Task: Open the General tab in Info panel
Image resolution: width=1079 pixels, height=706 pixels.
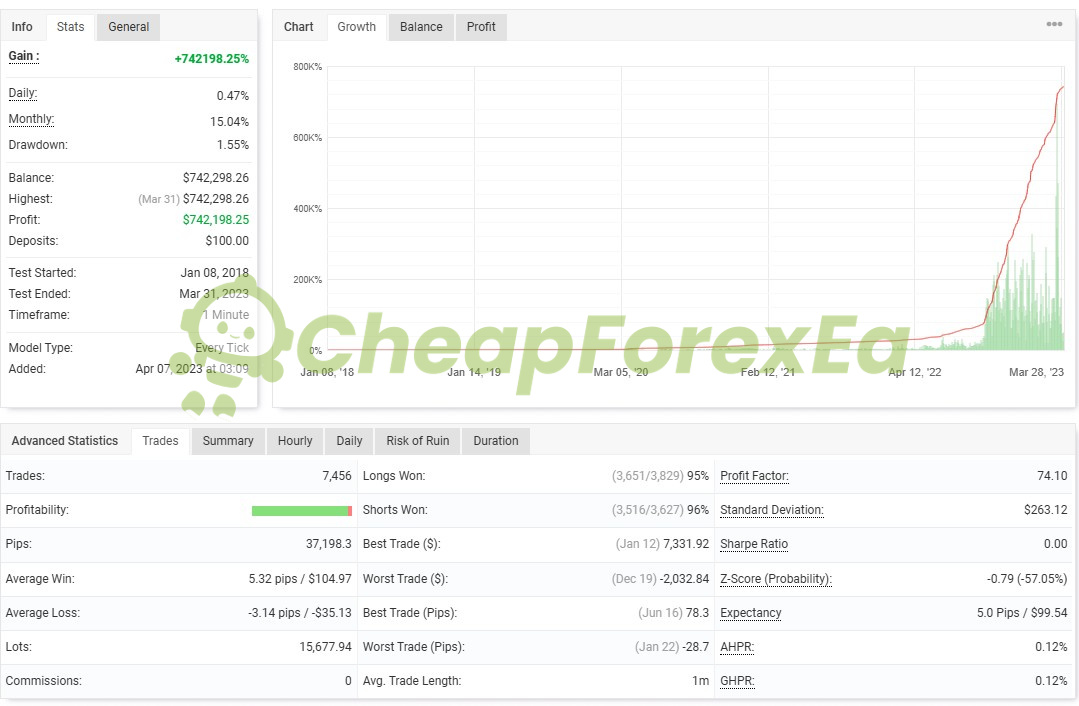Action: click(128, 27)
